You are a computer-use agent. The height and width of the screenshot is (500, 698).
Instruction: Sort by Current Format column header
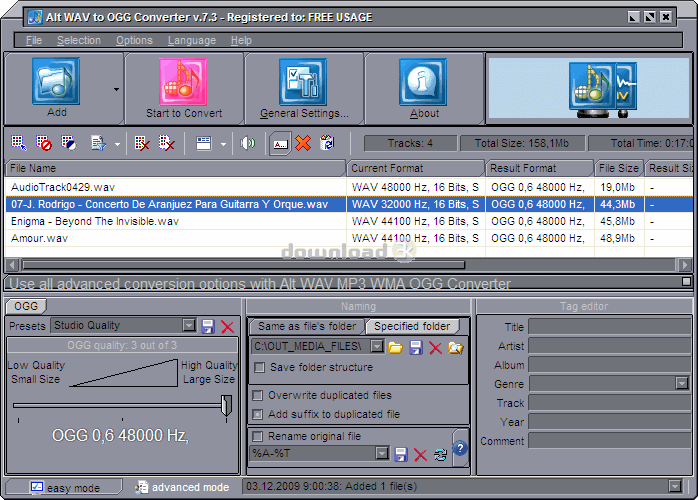click(416, 168)
